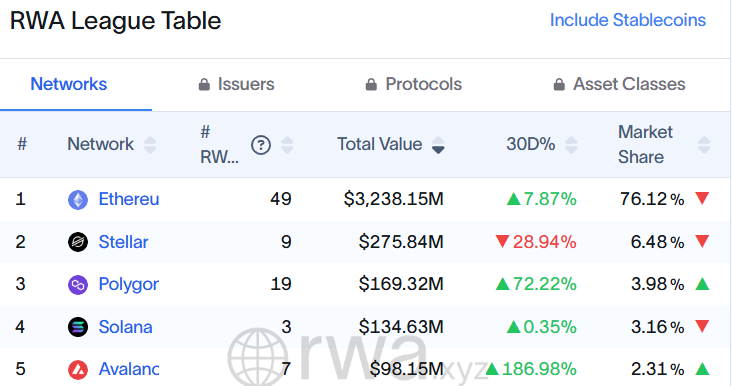Click the RWA count 49 for Ethereum
The width and height of the screenshot is (732, 386).
(x=281, y=199)
